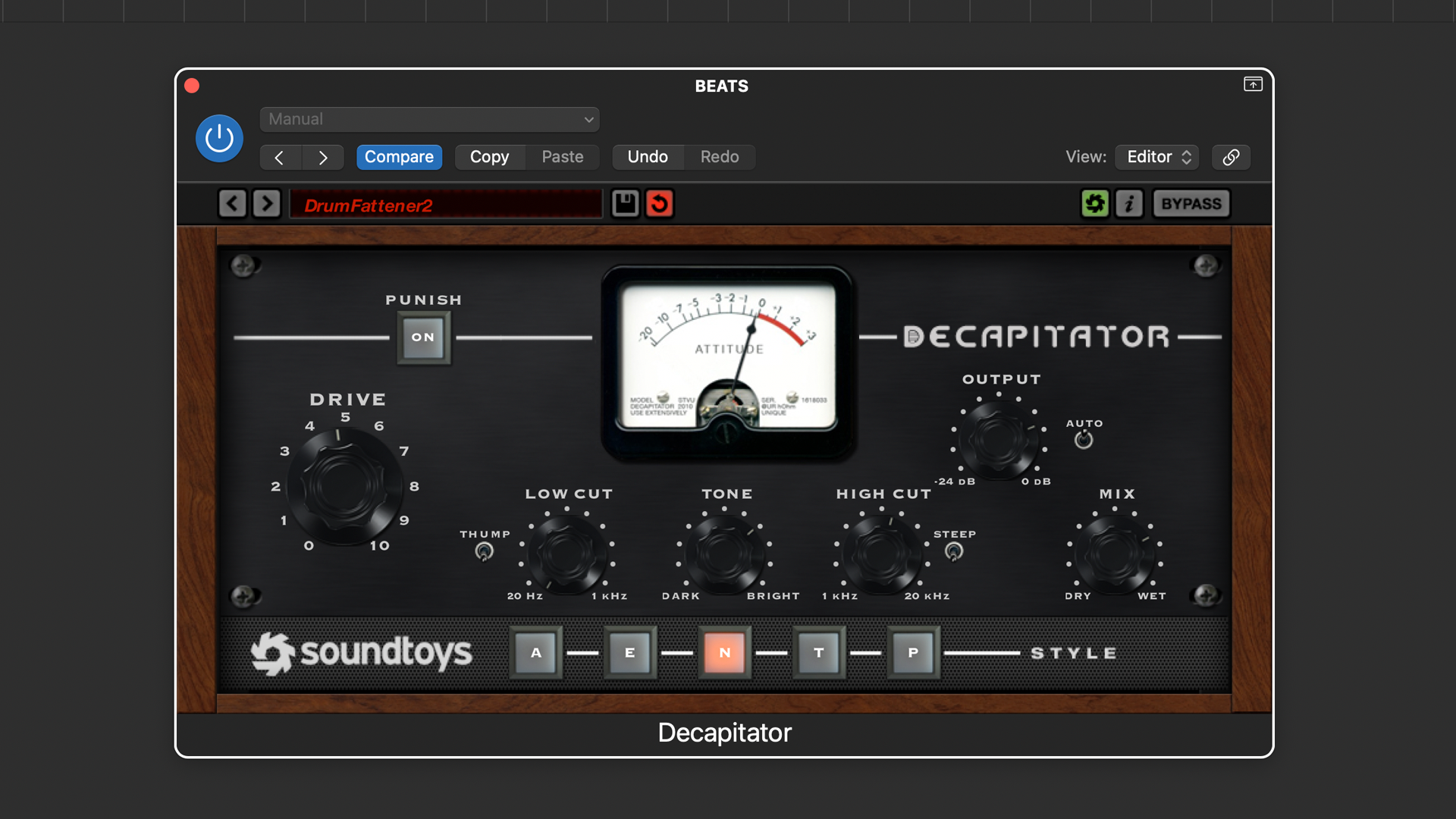Click the LOW CUT knob
Image resolution: width=1456 pixels, height=819 pixels.
566,554
